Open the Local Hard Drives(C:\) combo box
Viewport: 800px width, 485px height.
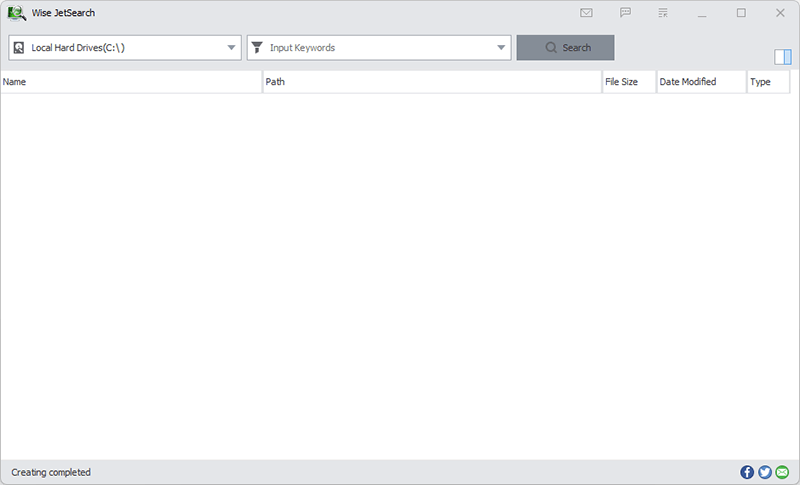click(x=125, y=47)
